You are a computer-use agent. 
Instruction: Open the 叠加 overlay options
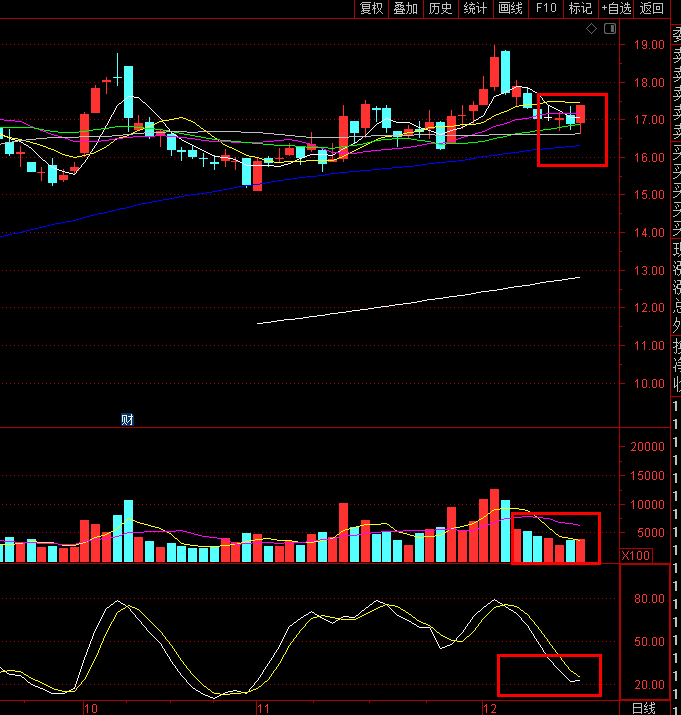click(405, 9)
